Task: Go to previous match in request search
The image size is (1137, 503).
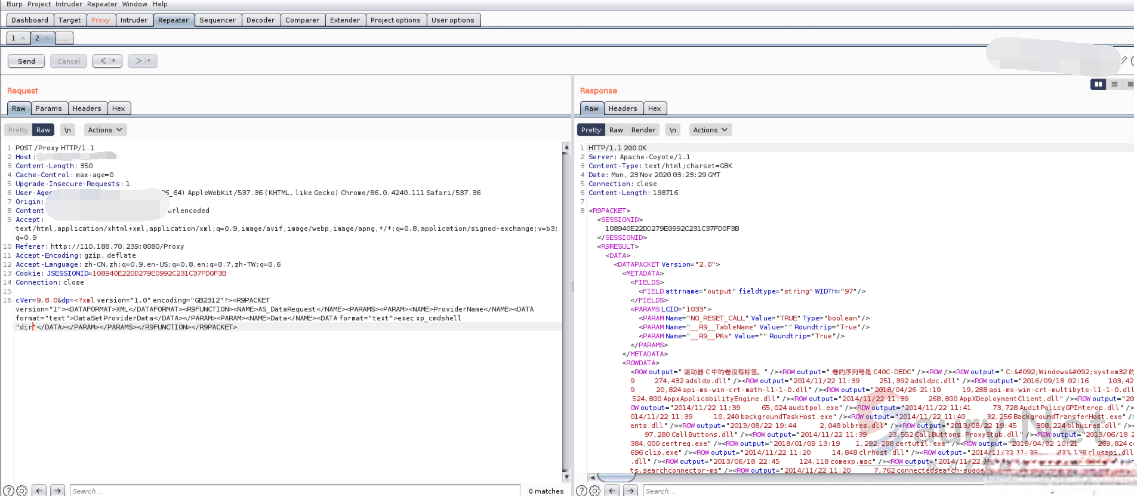Action: 41,491
